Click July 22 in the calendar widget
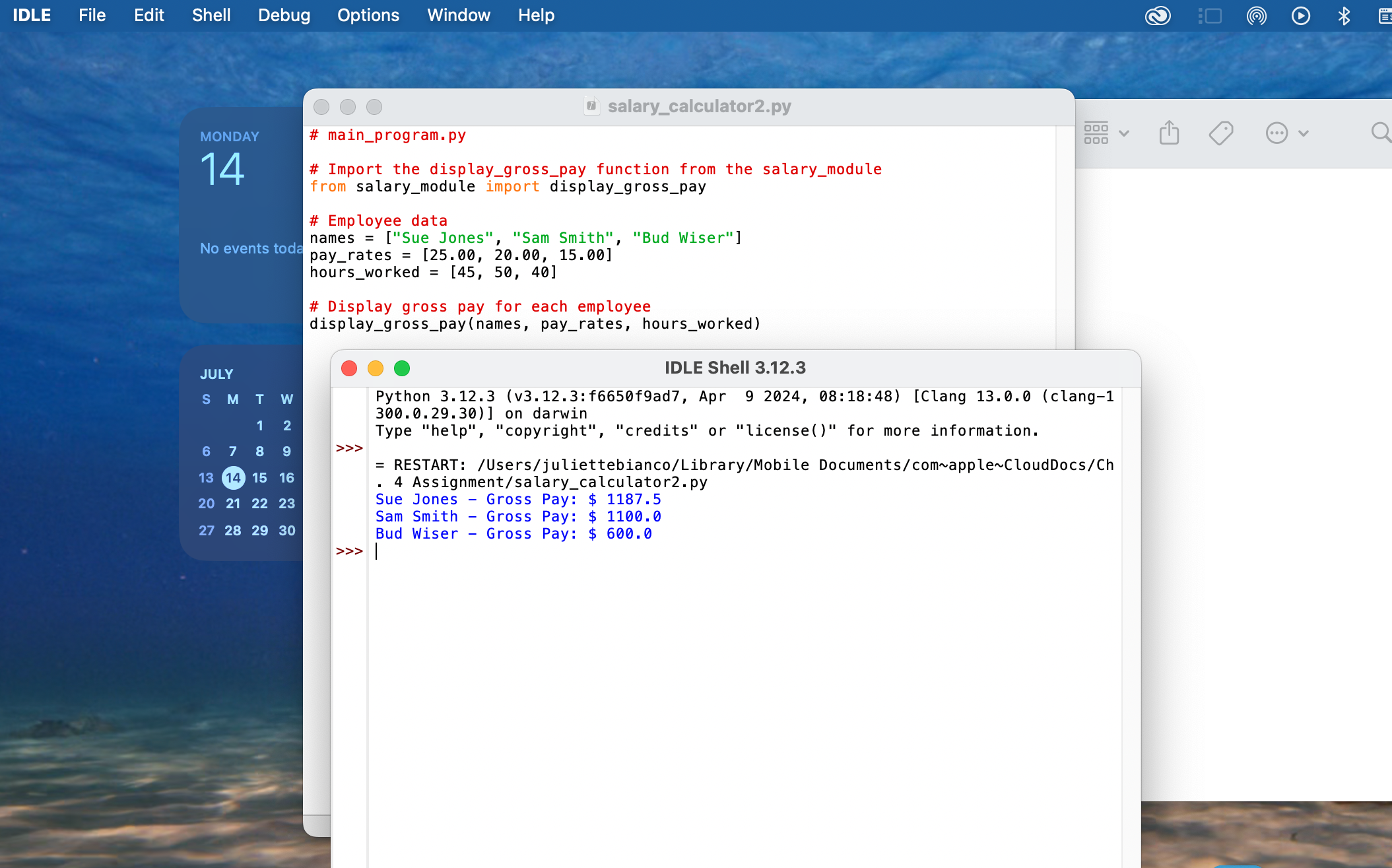Viewport: 1392px width, 868px height. [259, 504]
